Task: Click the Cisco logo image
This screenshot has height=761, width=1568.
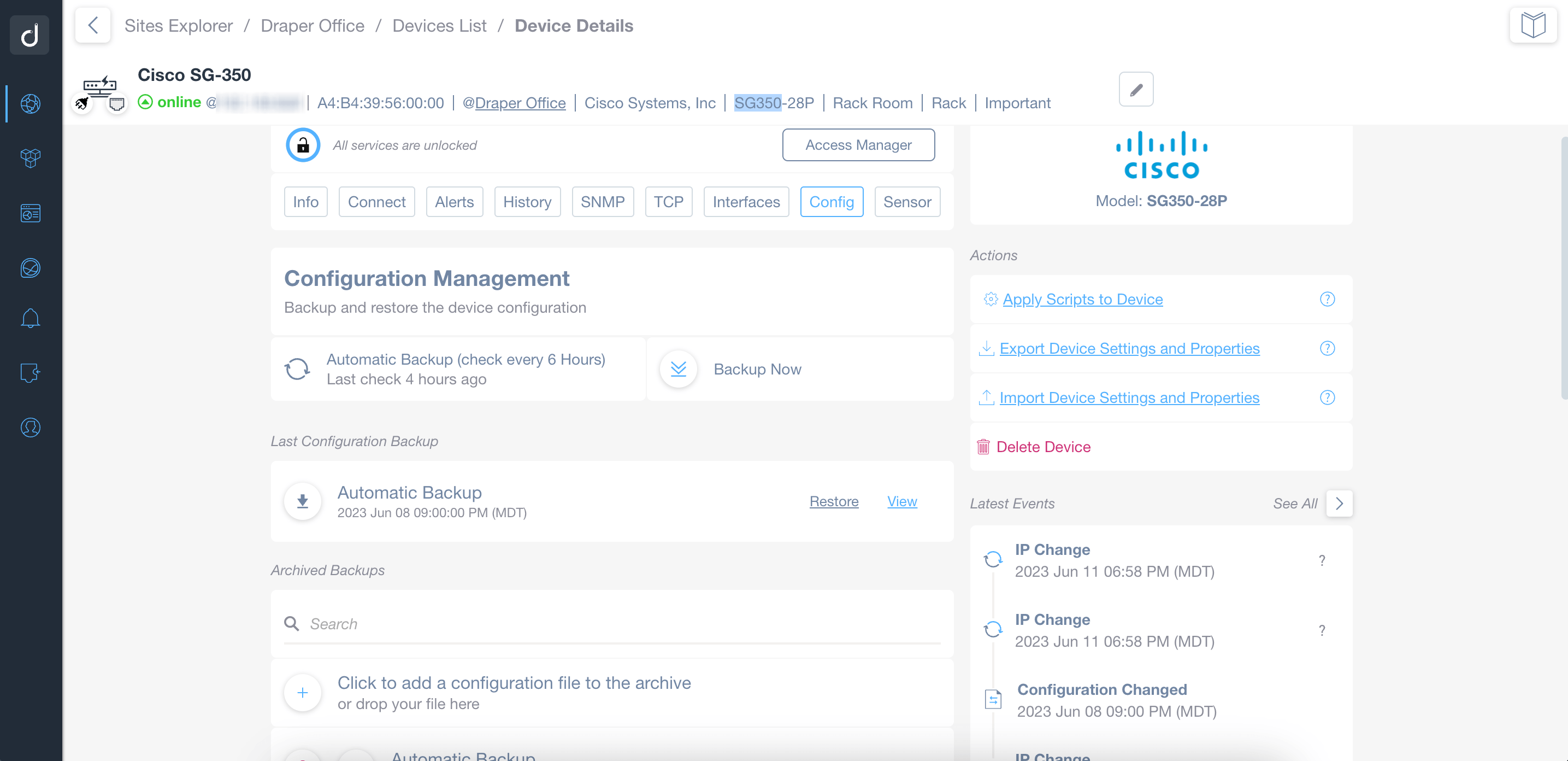Action: [x=1161, y=155]
